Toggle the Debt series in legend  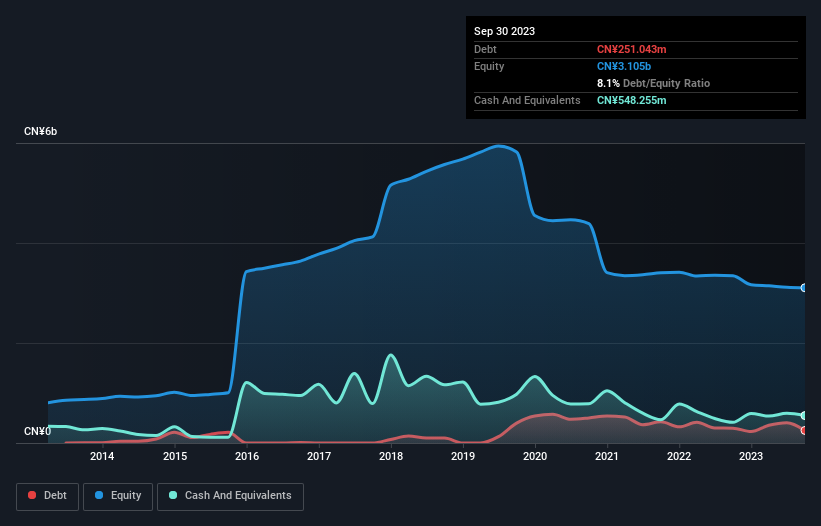coord(48,496)
